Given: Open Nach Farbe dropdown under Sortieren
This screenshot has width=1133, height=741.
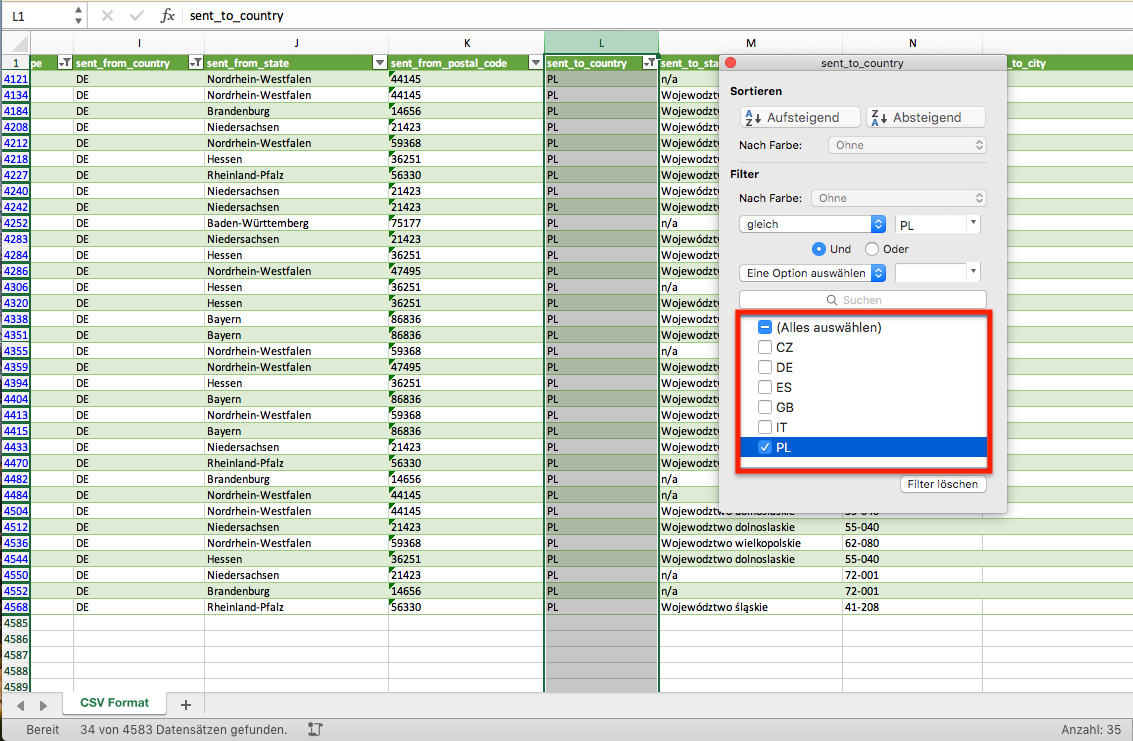Looking at the screenshot, I should (x=907, y=145).
